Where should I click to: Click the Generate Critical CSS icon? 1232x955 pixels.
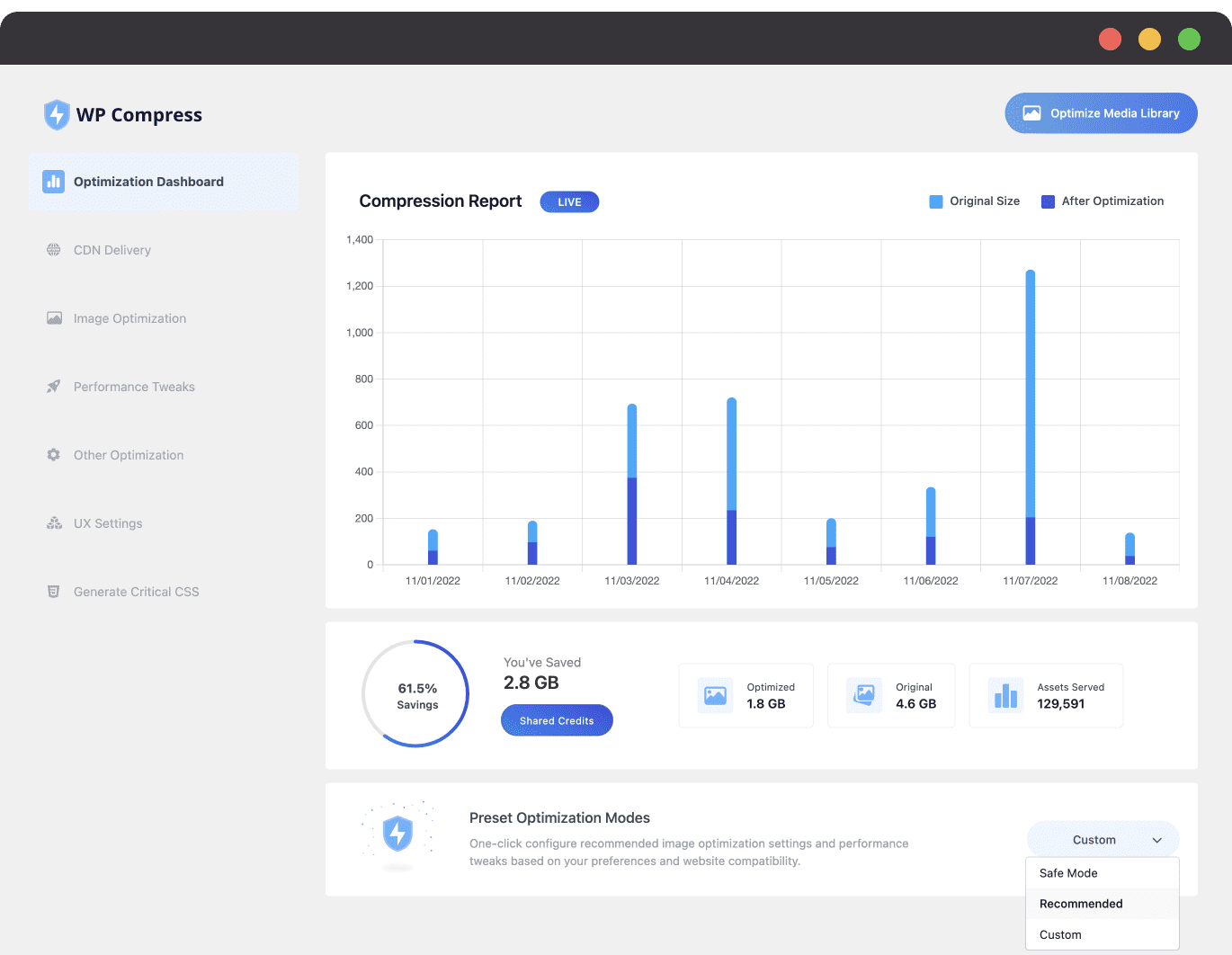tap(54, 592)
